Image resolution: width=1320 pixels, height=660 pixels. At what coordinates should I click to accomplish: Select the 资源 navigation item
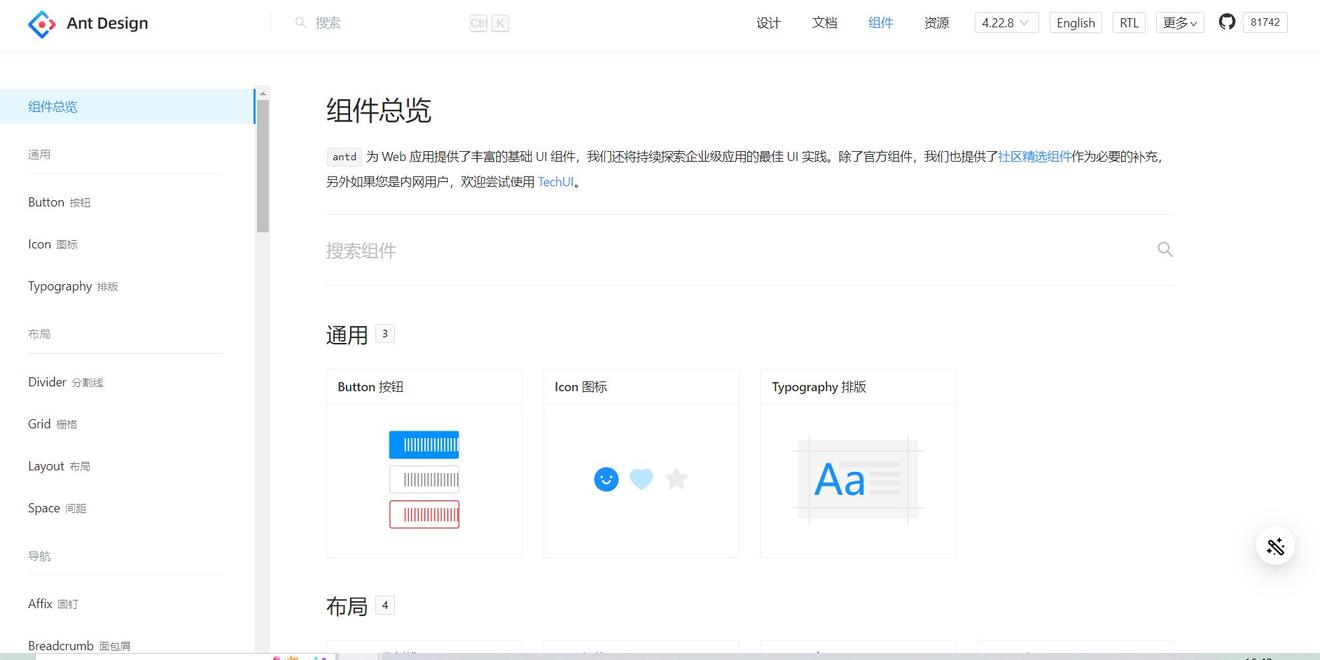tap(936, 23)
